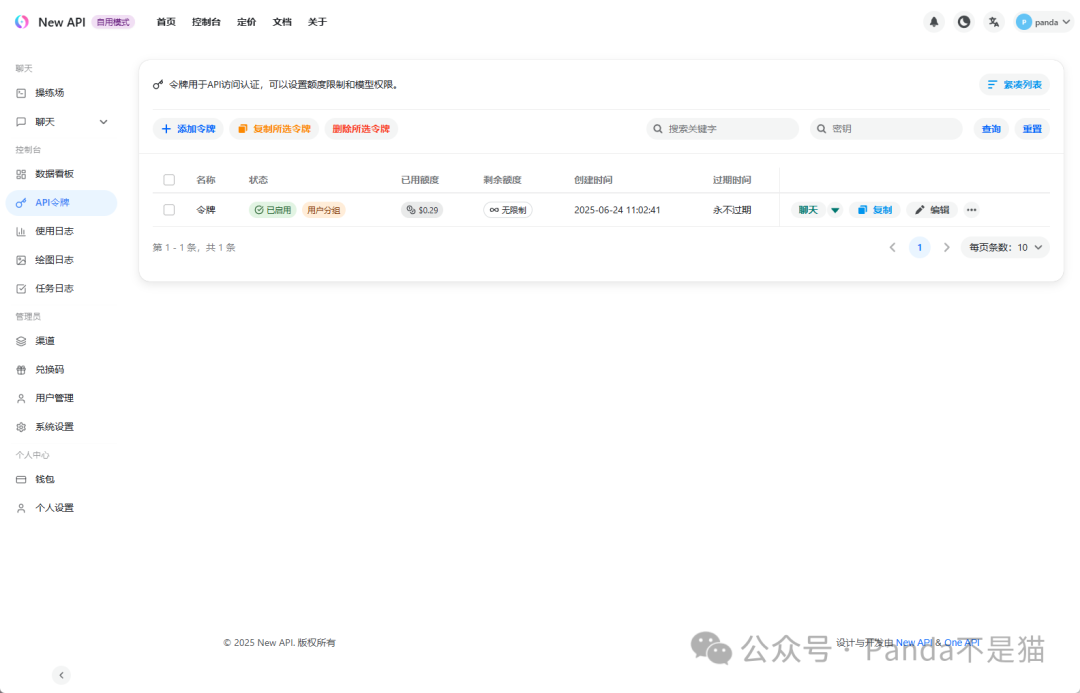Focus the 搜索关键字 search field

click(x=723, y=129)
